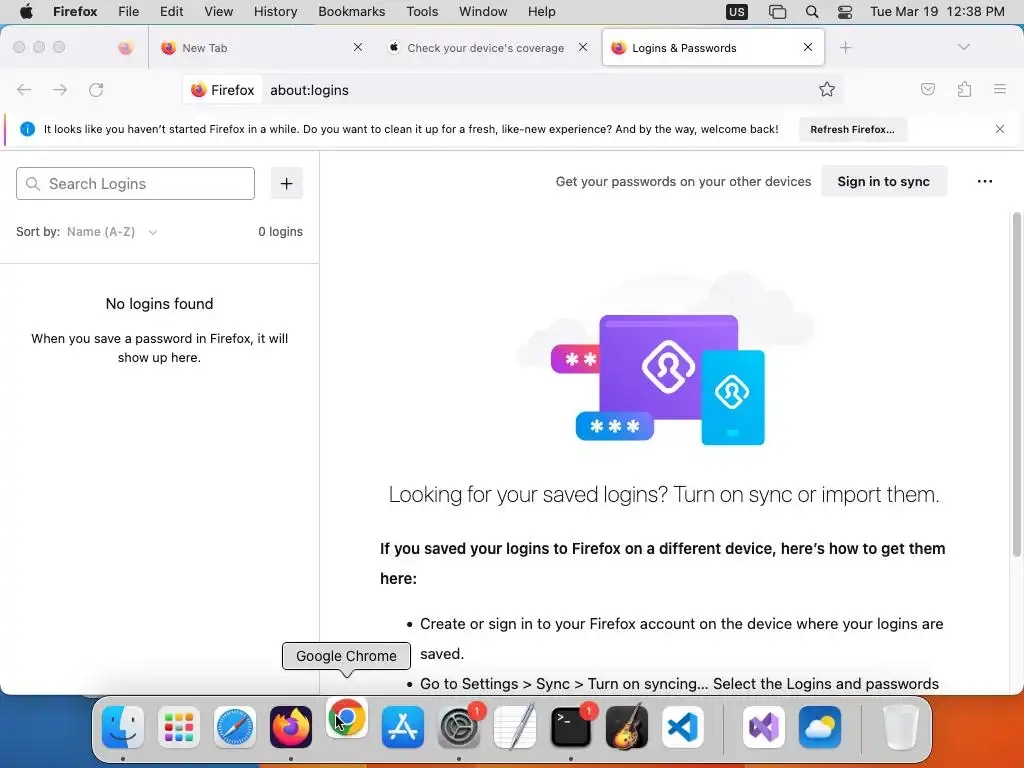Open Launchpad from the Dock
The height and width of the screenshot is (768, 1024).
click(x=179, y=727)
